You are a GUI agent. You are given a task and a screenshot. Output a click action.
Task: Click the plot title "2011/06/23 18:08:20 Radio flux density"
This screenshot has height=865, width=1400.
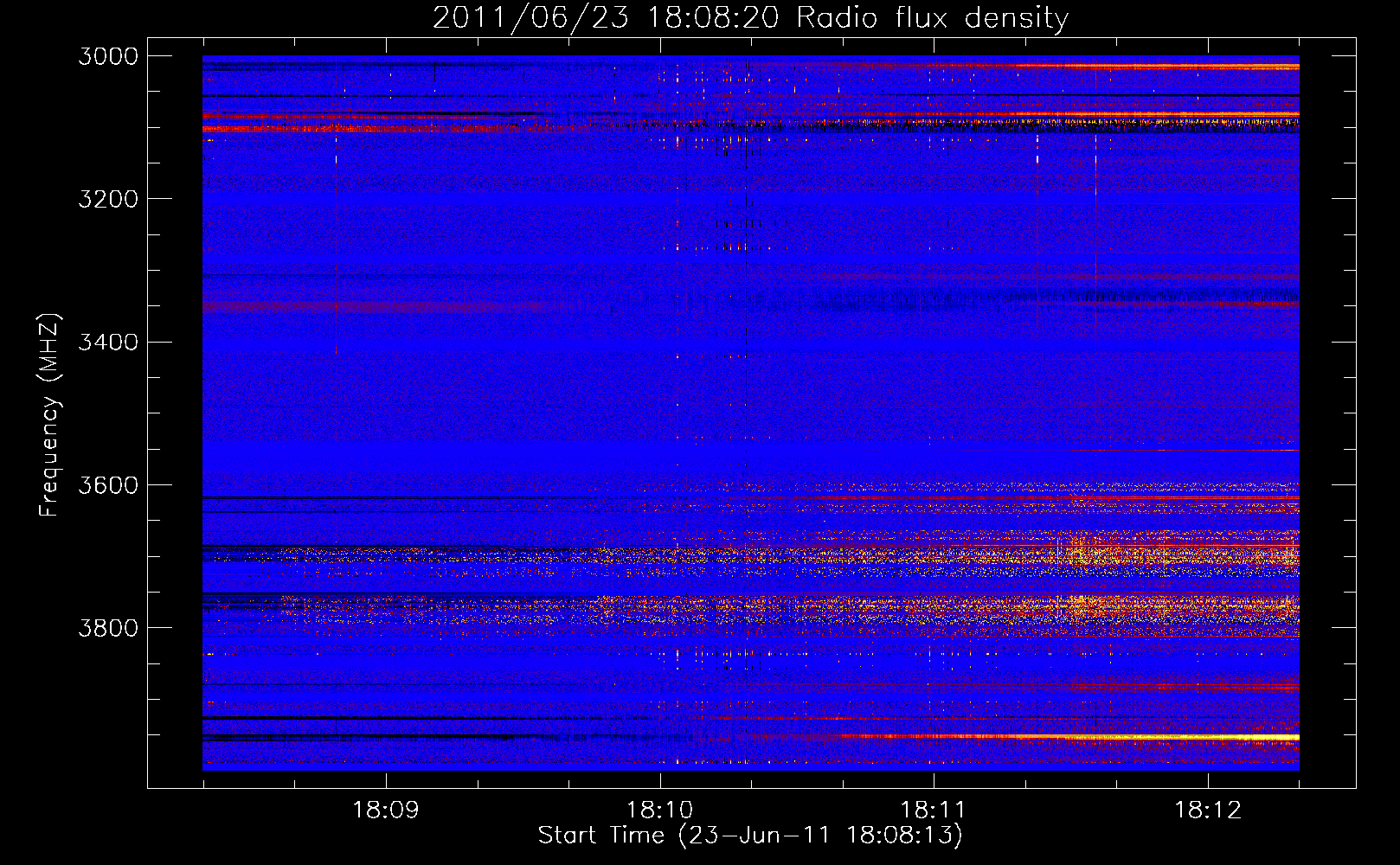(750, 17)
